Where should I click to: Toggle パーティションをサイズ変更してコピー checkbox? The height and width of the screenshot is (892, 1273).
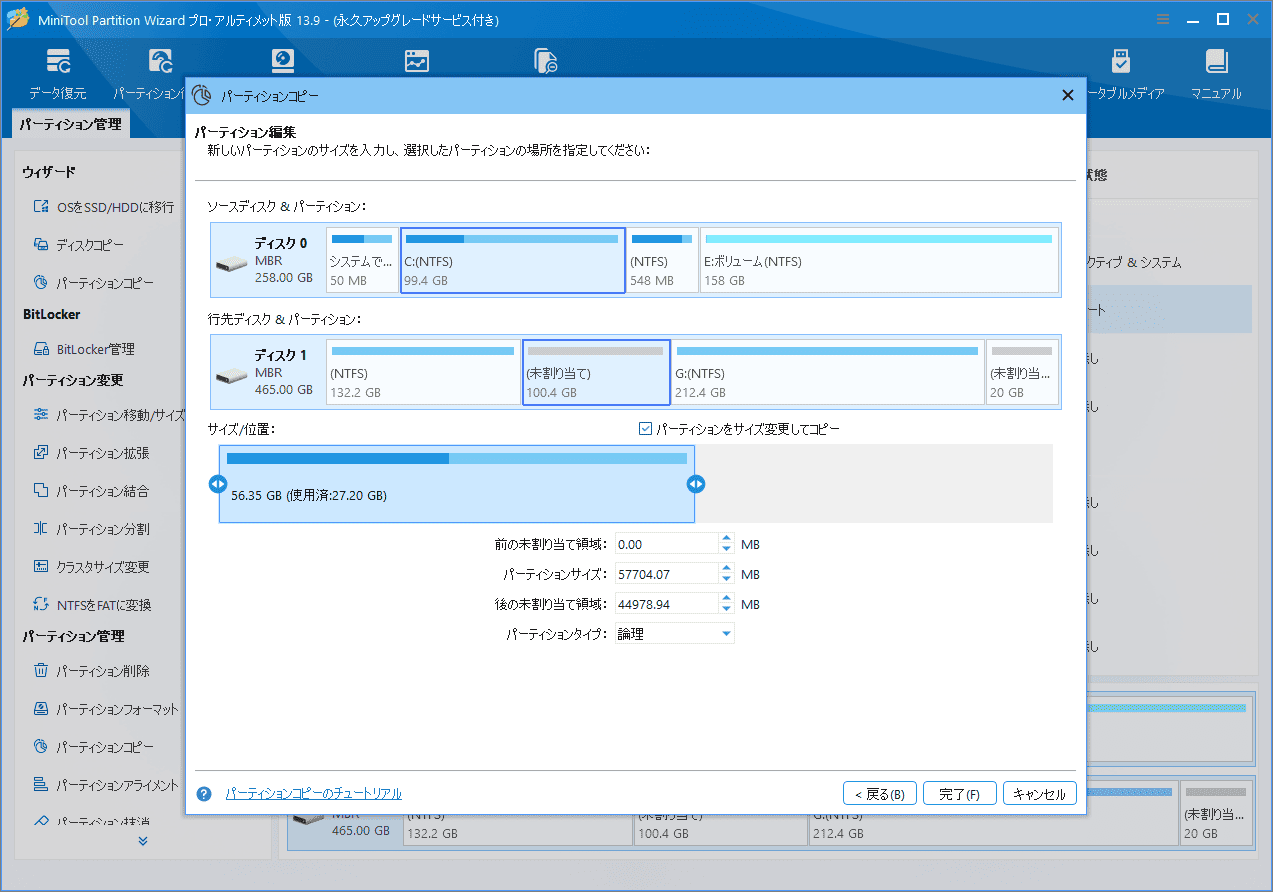point(645,429)
